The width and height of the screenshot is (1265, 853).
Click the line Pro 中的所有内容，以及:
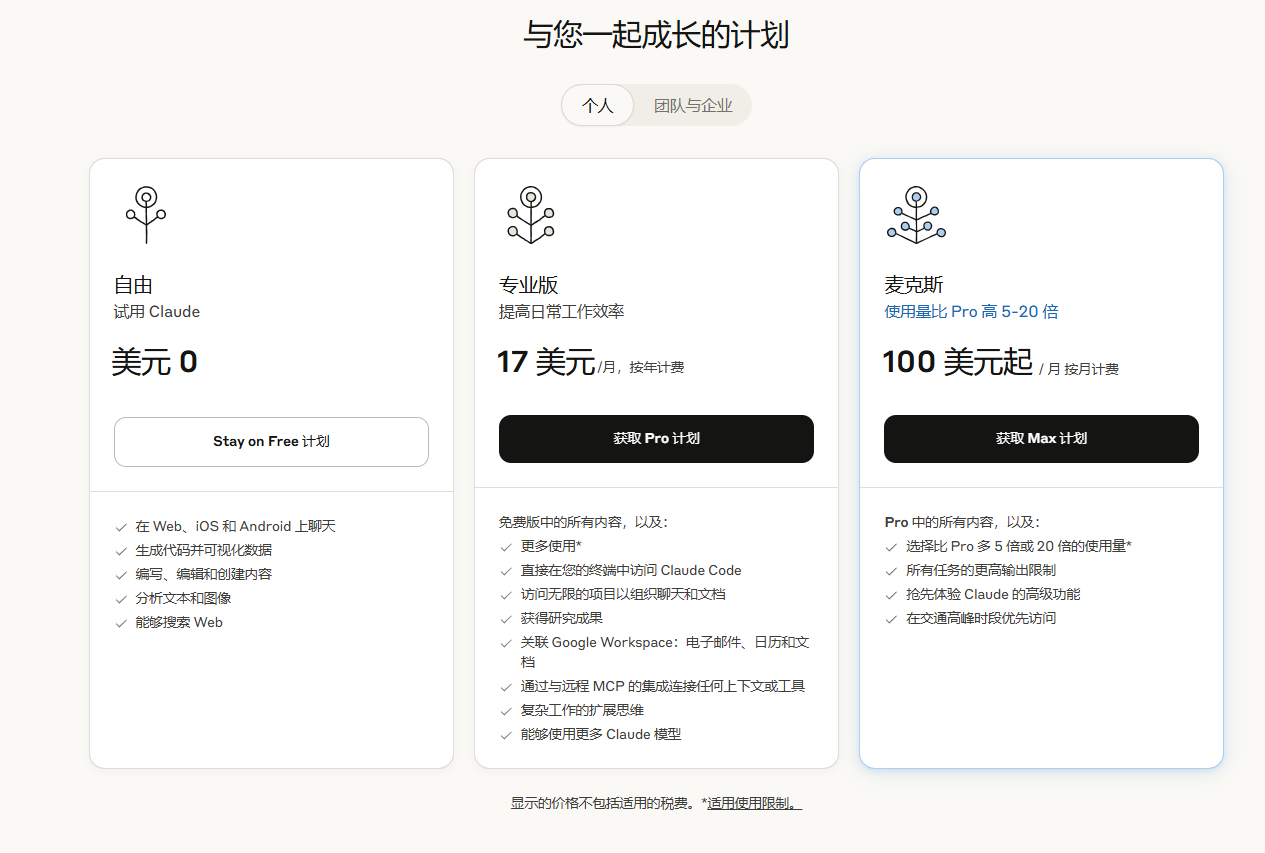962,522
